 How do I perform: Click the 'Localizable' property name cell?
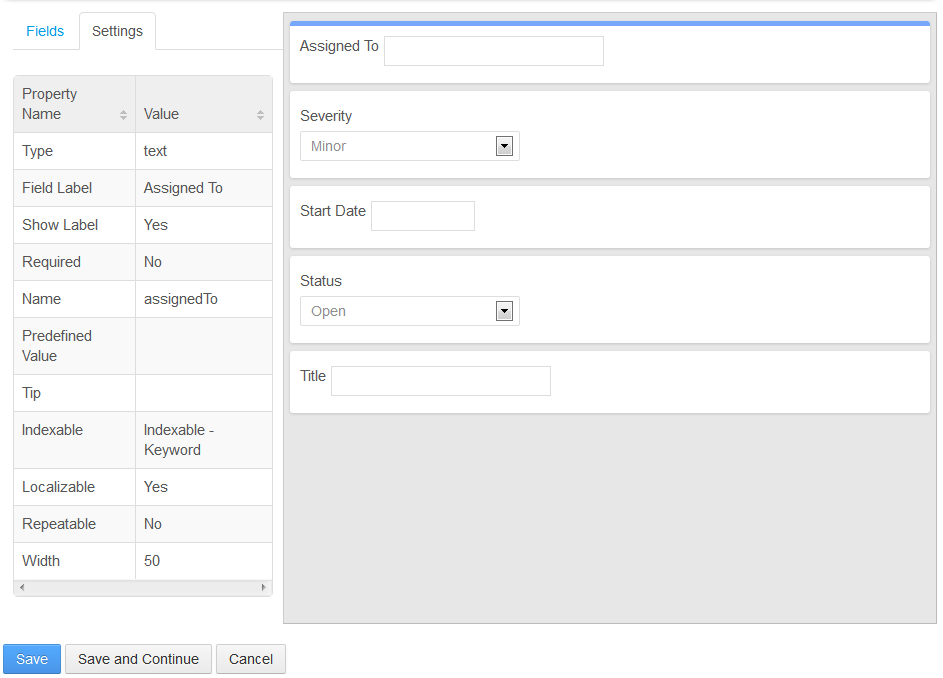(75, 487)
